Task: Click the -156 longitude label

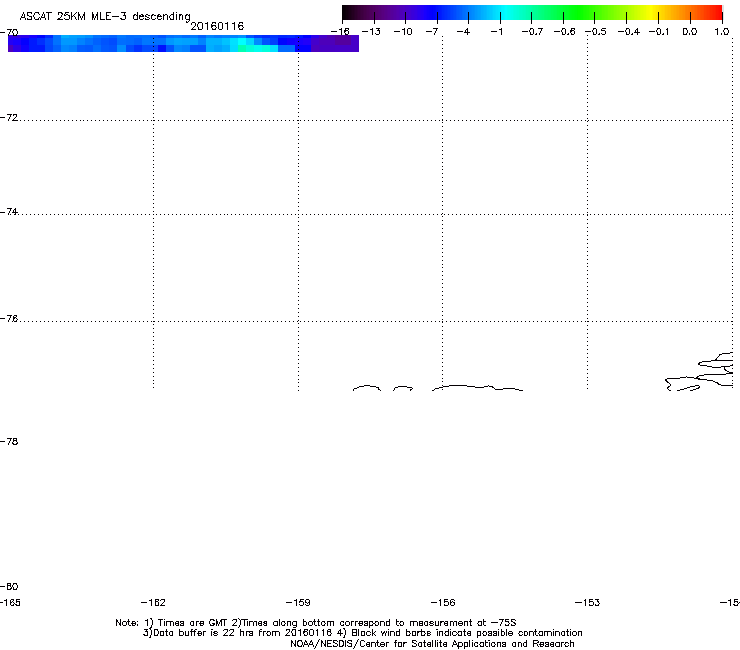Action: point(443,602)
